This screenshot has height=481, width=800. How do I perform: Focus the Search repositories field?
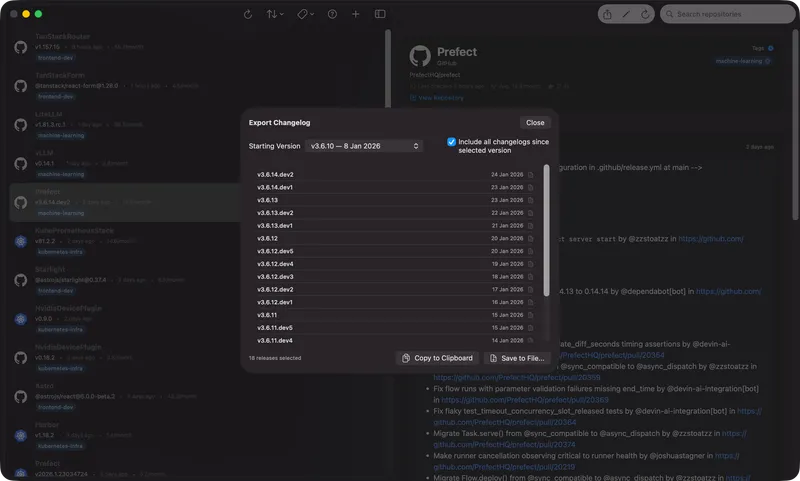pos(728,14)
